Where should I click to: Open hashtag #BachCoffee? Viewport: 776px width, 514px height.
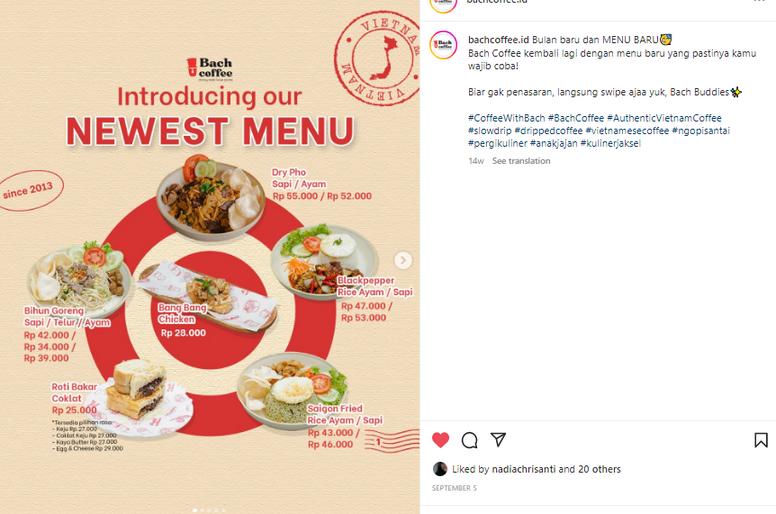tap(576, 118)
